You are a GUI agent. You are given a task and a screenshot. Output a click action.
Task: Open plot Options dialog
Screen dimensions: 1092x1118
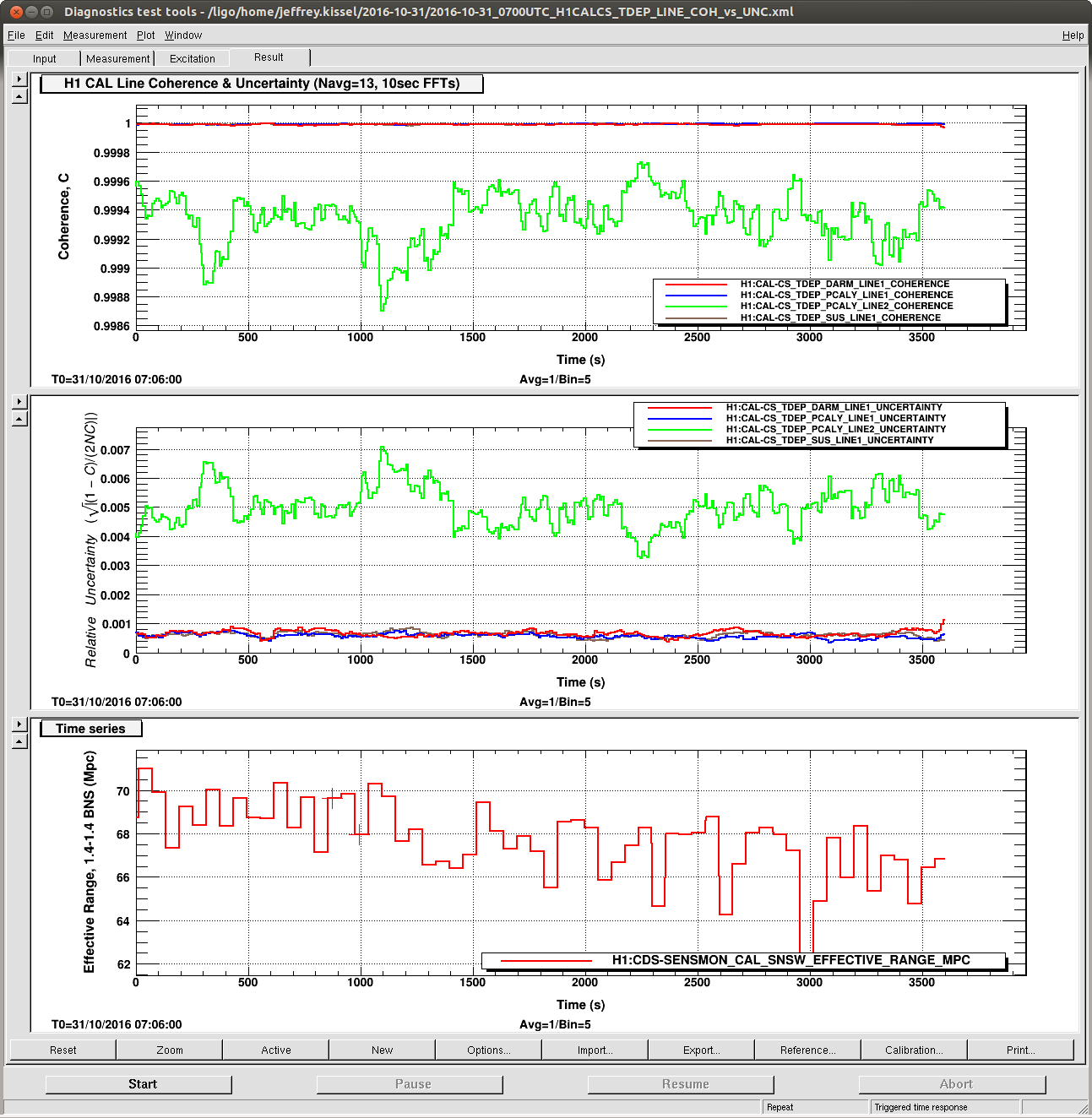point(489,1050)
